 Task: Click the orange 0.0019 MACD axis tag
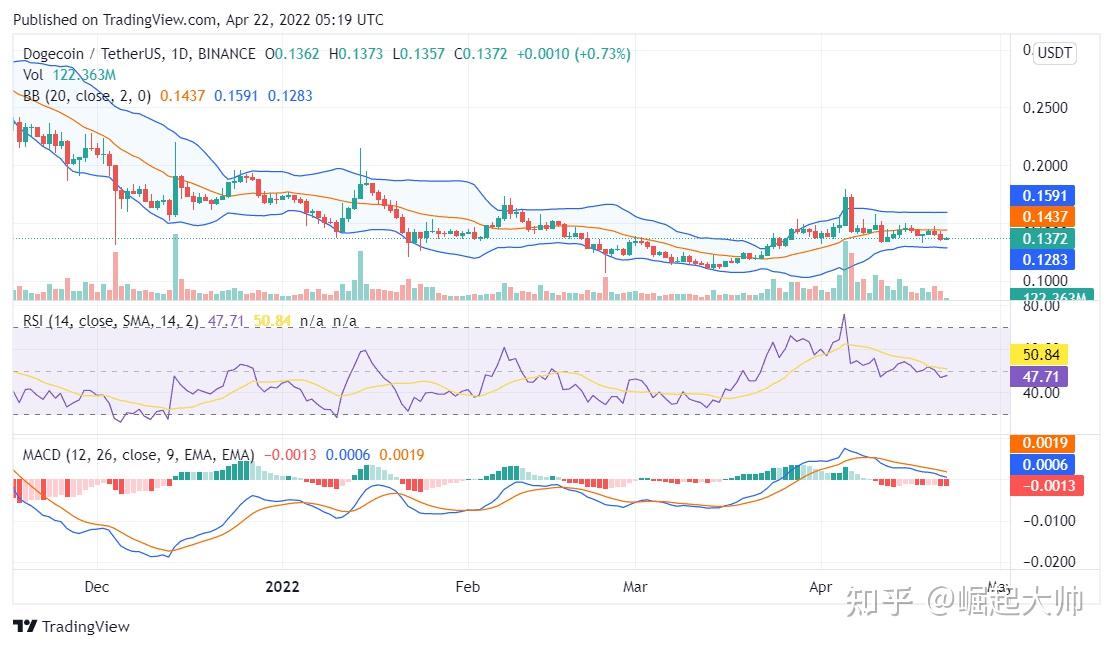tap(1043, 444)
